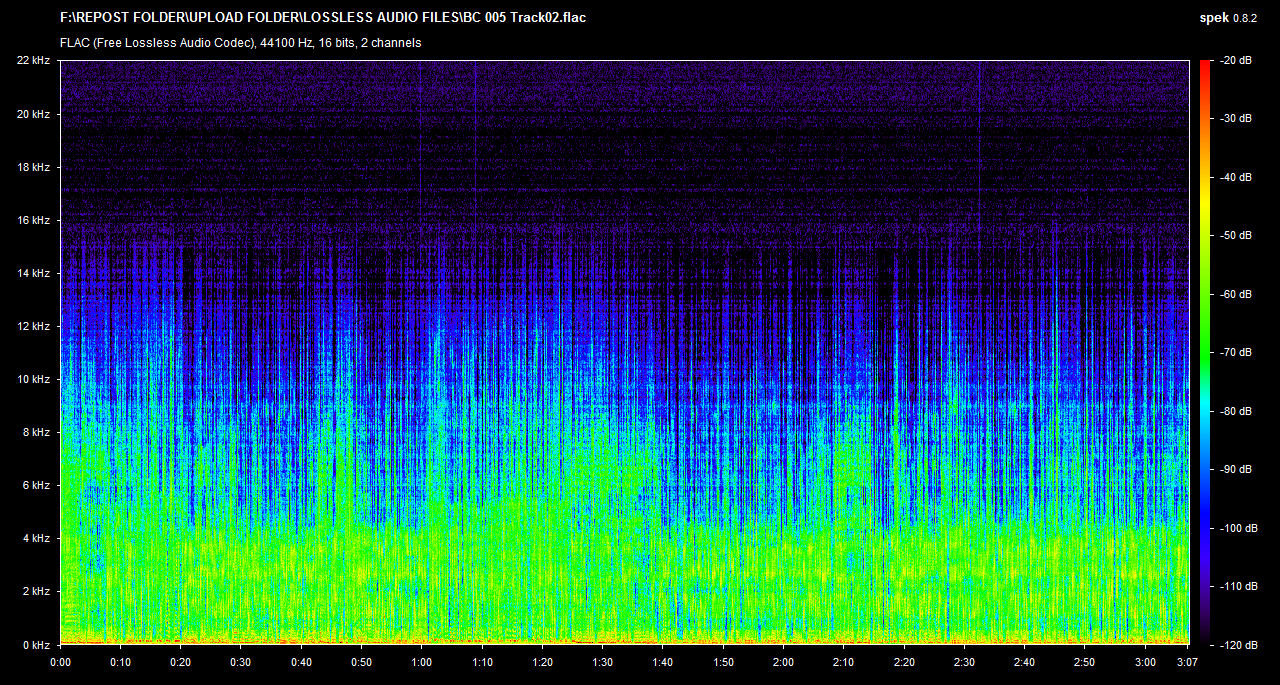
Task: Click the 0:30 time label
Action: click(241, 662)
